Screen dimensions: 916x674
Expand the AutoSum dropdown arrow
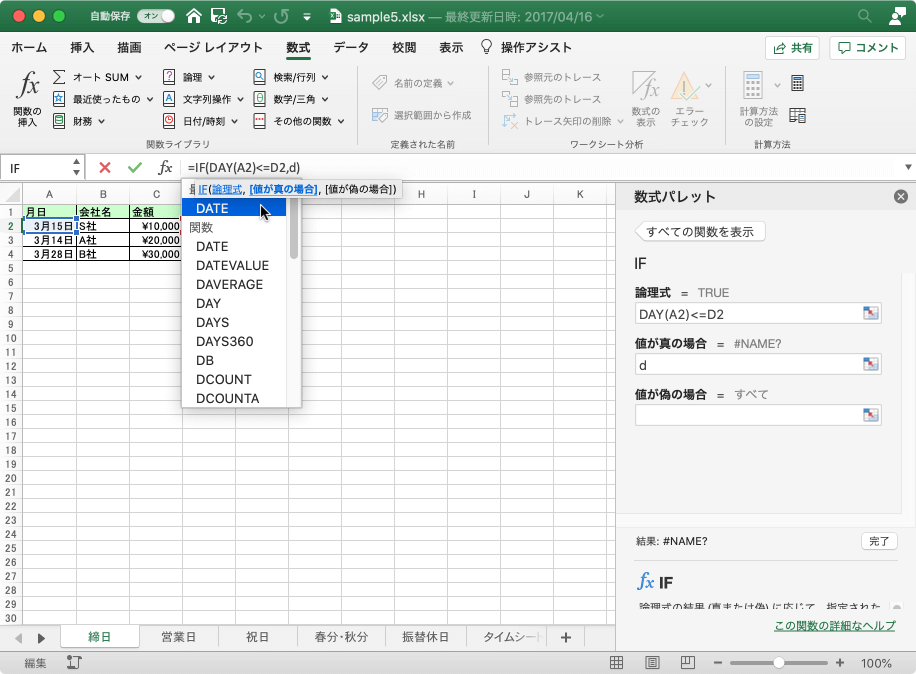[138, 77]
